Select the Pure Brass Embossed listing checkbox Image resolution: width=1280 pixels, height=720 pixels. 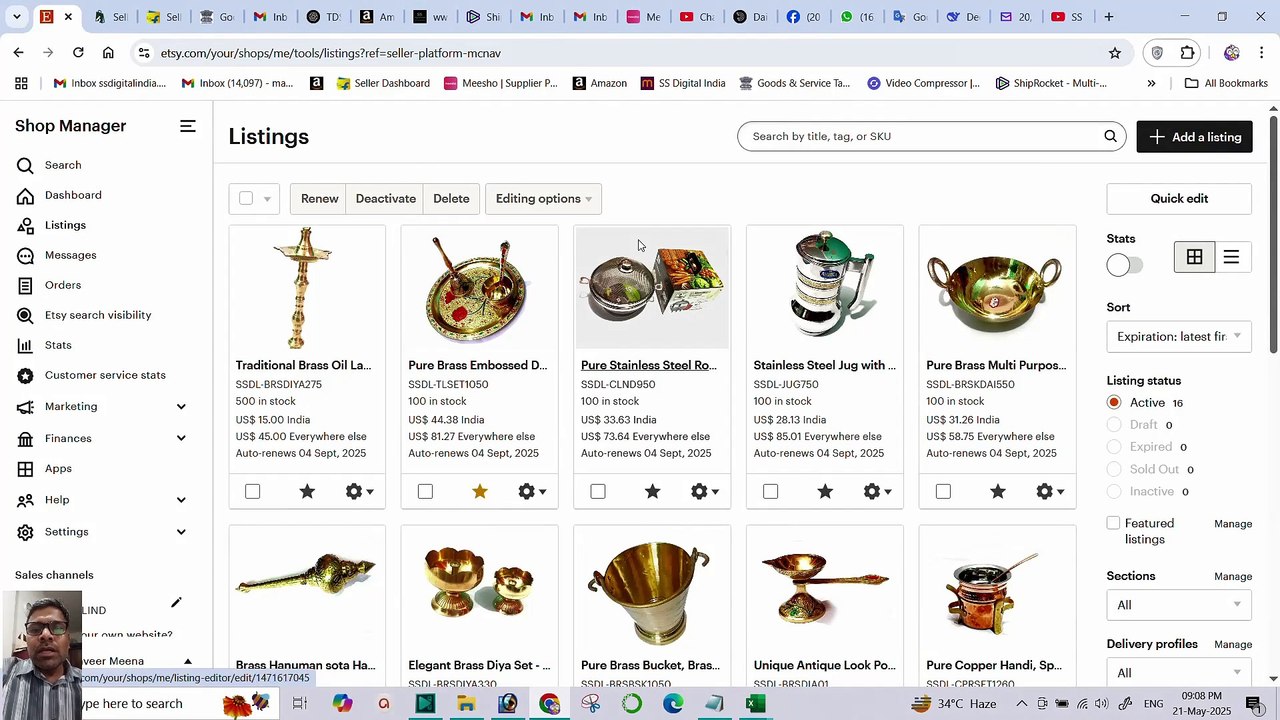(425, 491)
